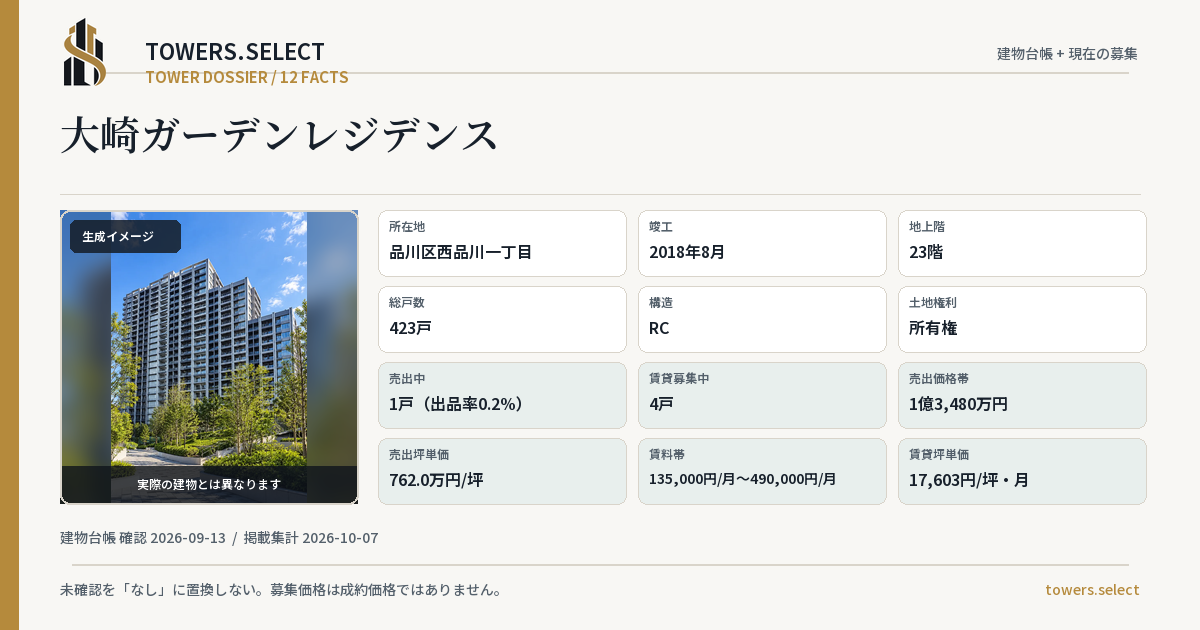
Task: Click the 構造 card showing RC
Action: pos(762,319)
